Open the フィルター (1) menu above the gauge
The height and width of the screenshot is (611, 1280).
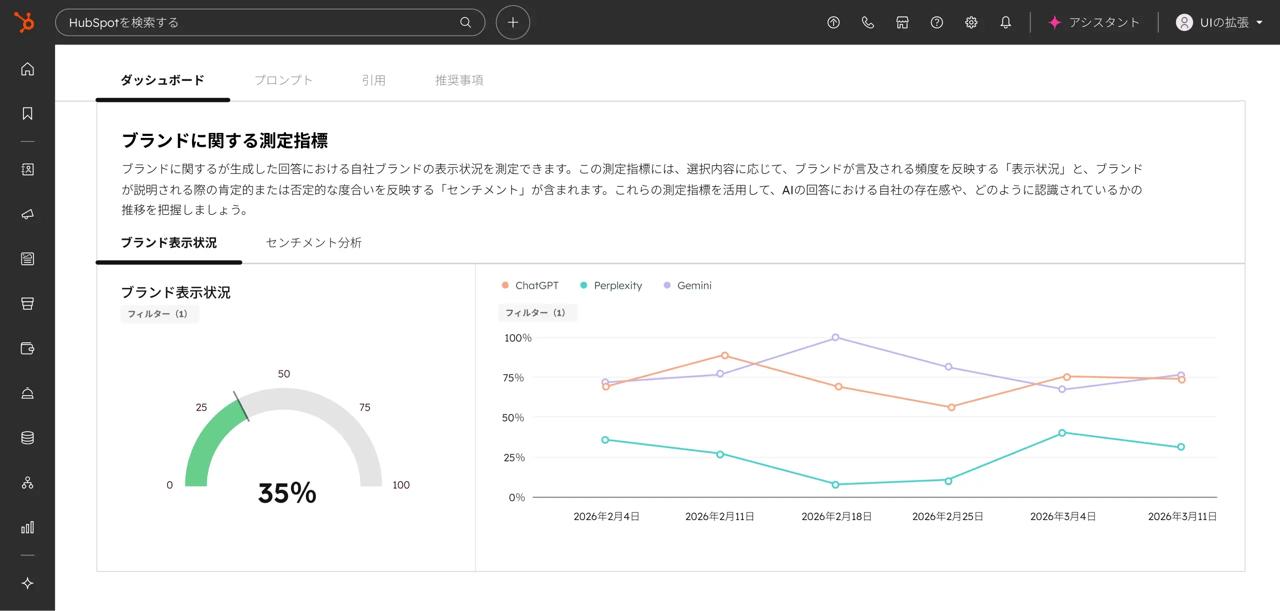click(159, 313)
